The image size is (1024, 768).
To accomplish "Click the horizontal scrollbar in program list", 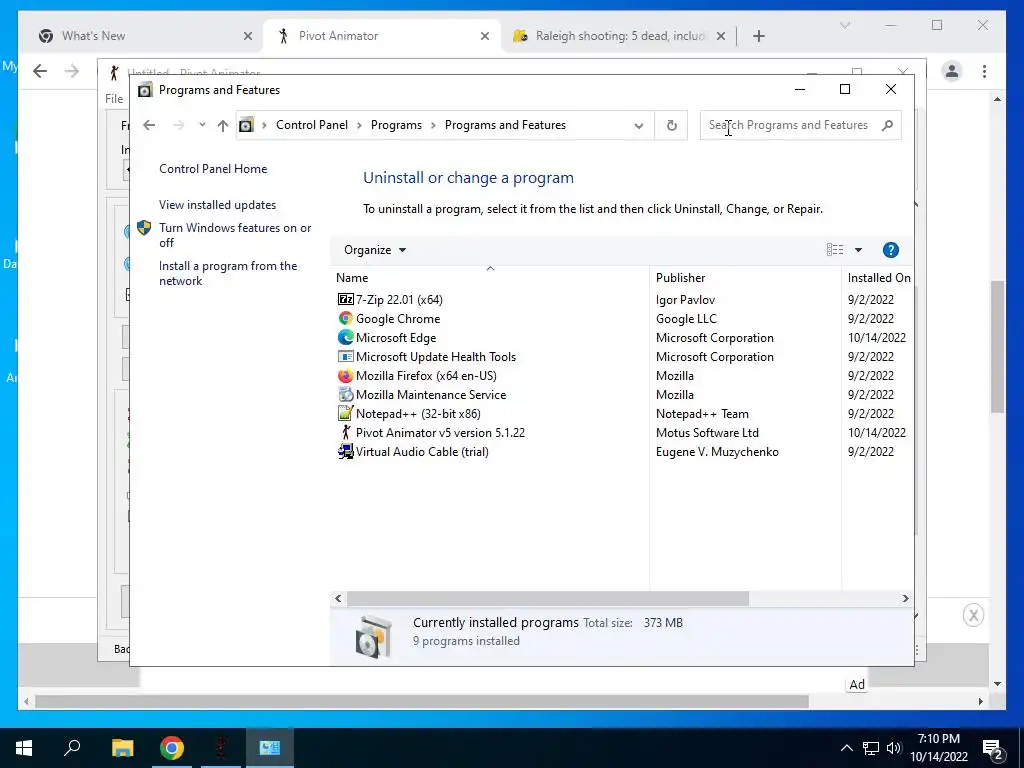I will pos(547,598).
